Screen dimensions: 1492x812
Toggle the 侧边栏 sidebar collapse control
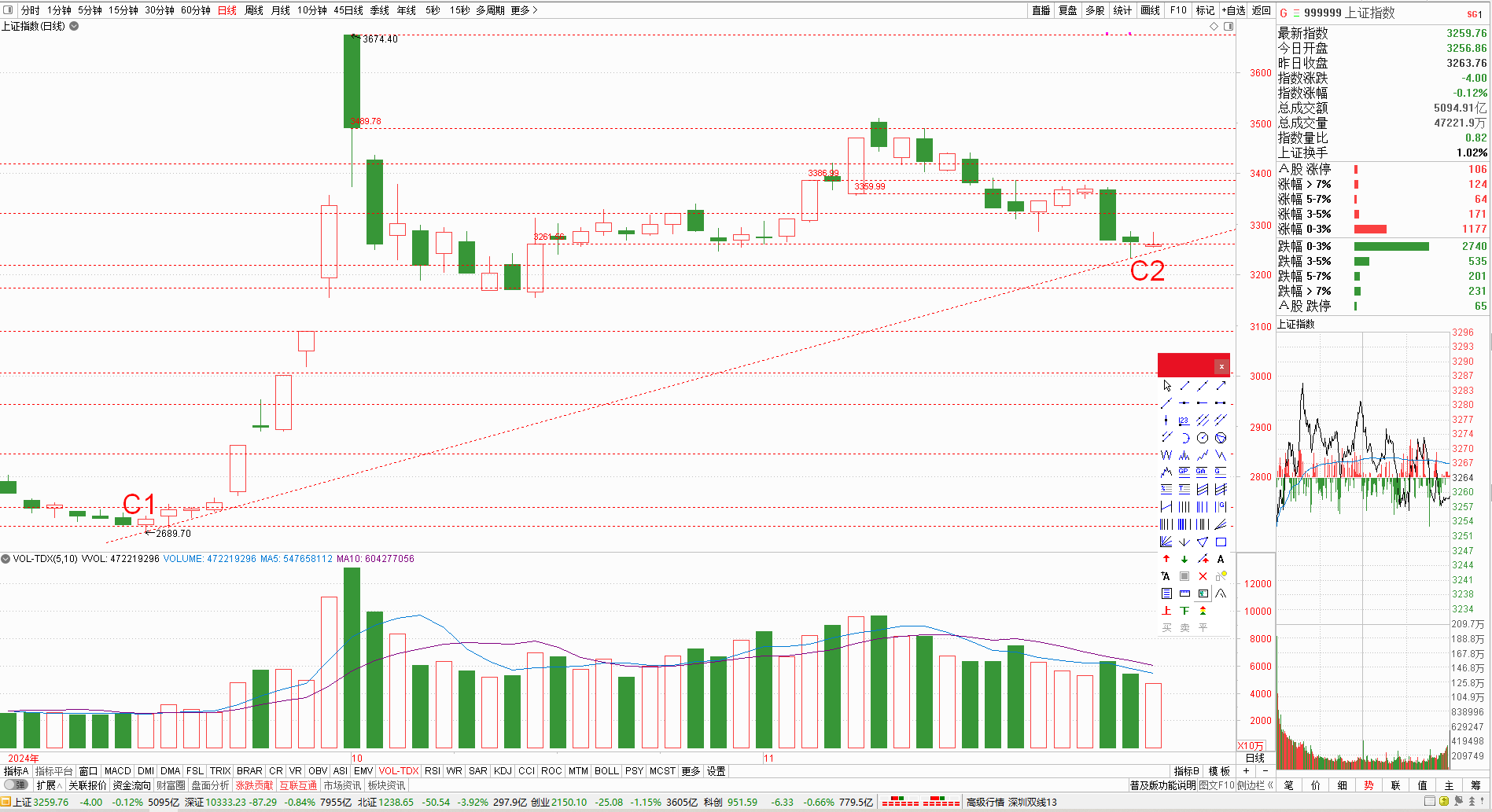tap(1255, 784)
